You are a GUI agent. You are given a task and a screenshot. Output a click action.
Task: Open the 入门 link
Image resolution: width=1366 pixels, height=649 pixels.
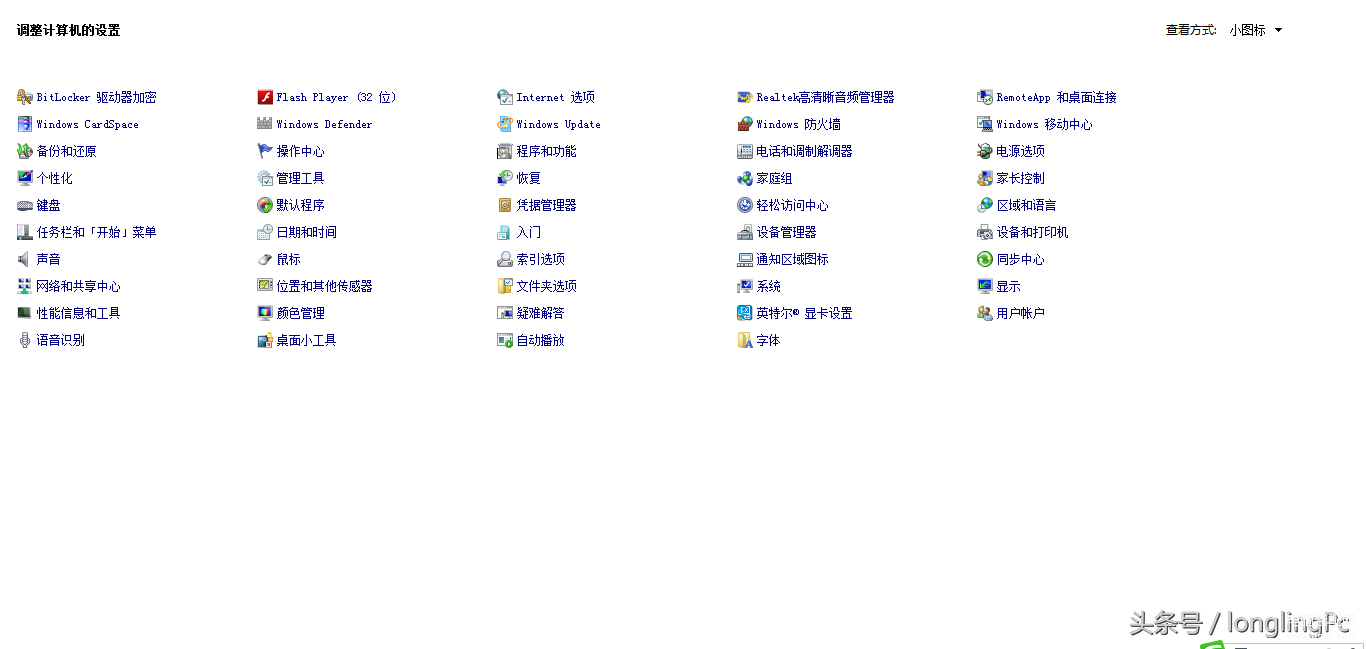[x=529, y=232]
